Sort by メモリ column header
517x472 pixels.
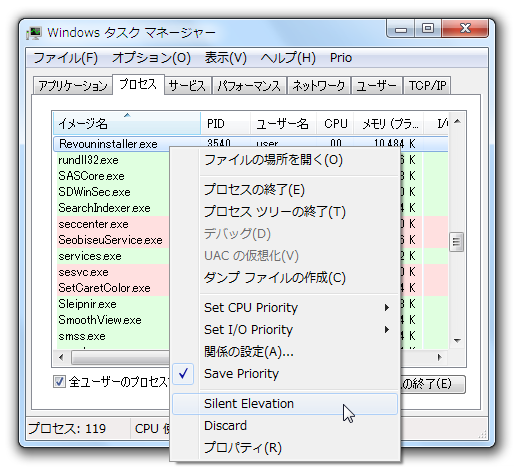pyautogui.click(x=389, y=124)
